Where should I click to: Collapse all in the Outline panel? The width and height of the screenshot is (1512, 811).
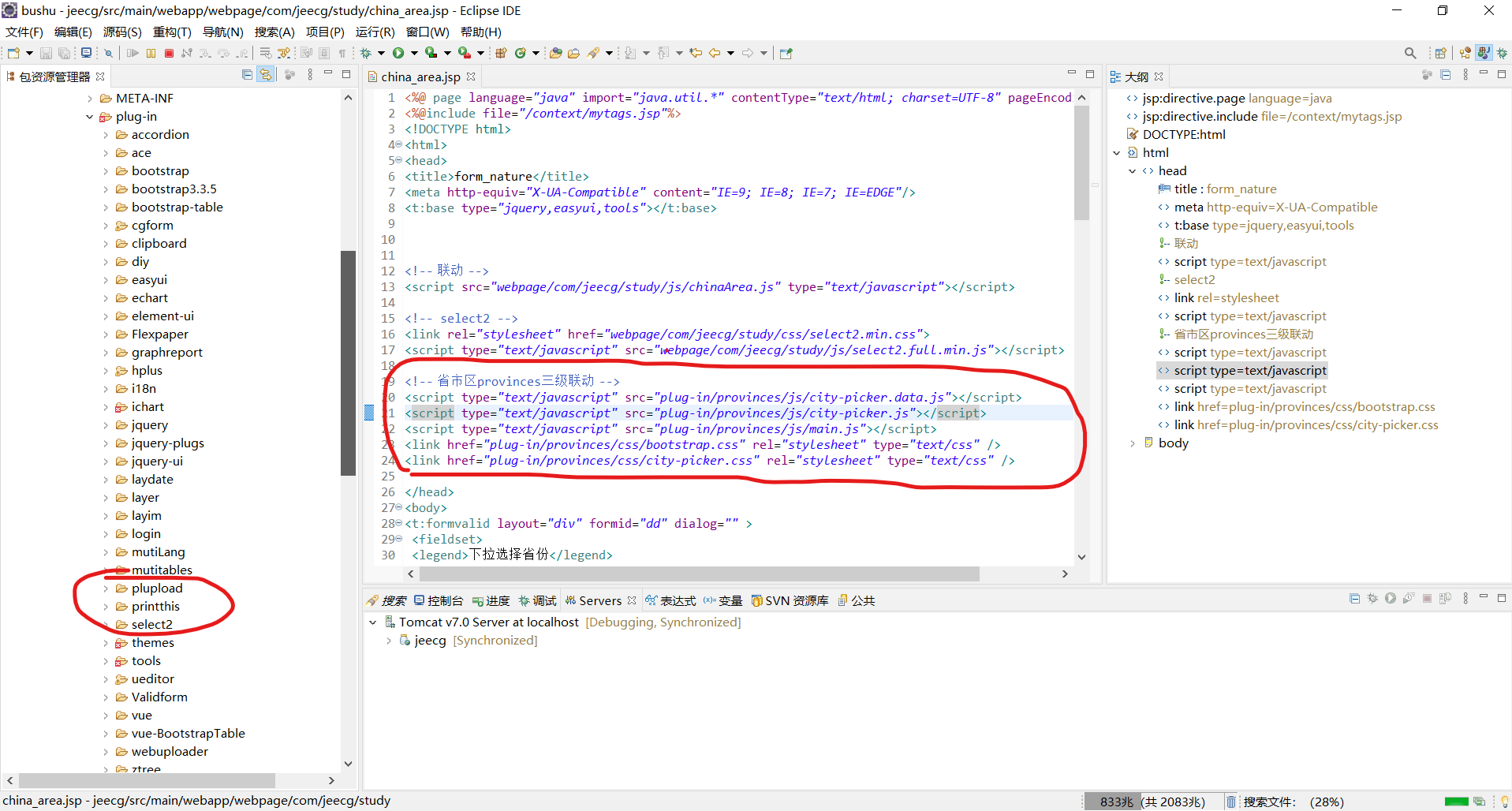click(x=1446, y=75)
